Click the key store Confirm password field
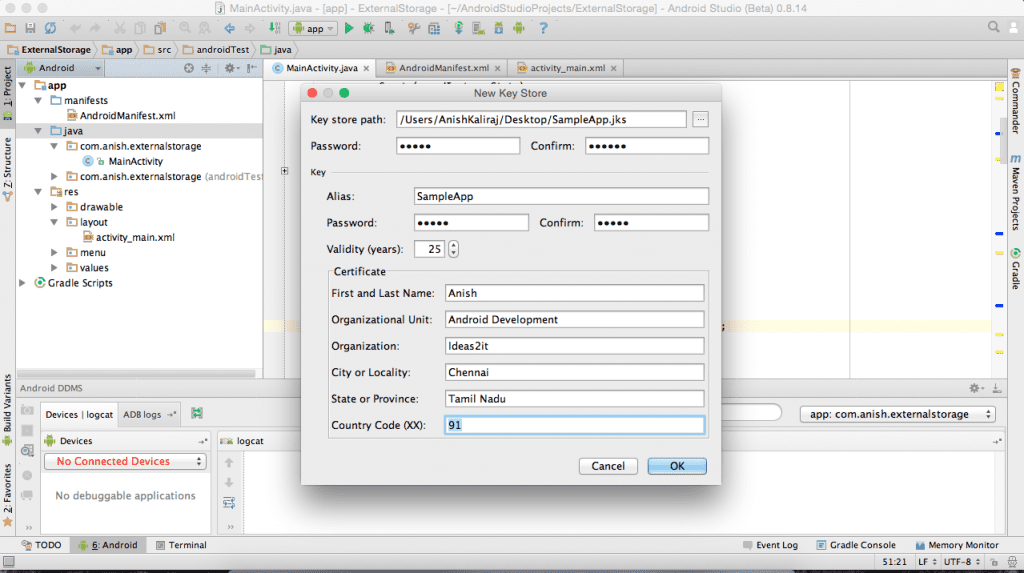 647,146
